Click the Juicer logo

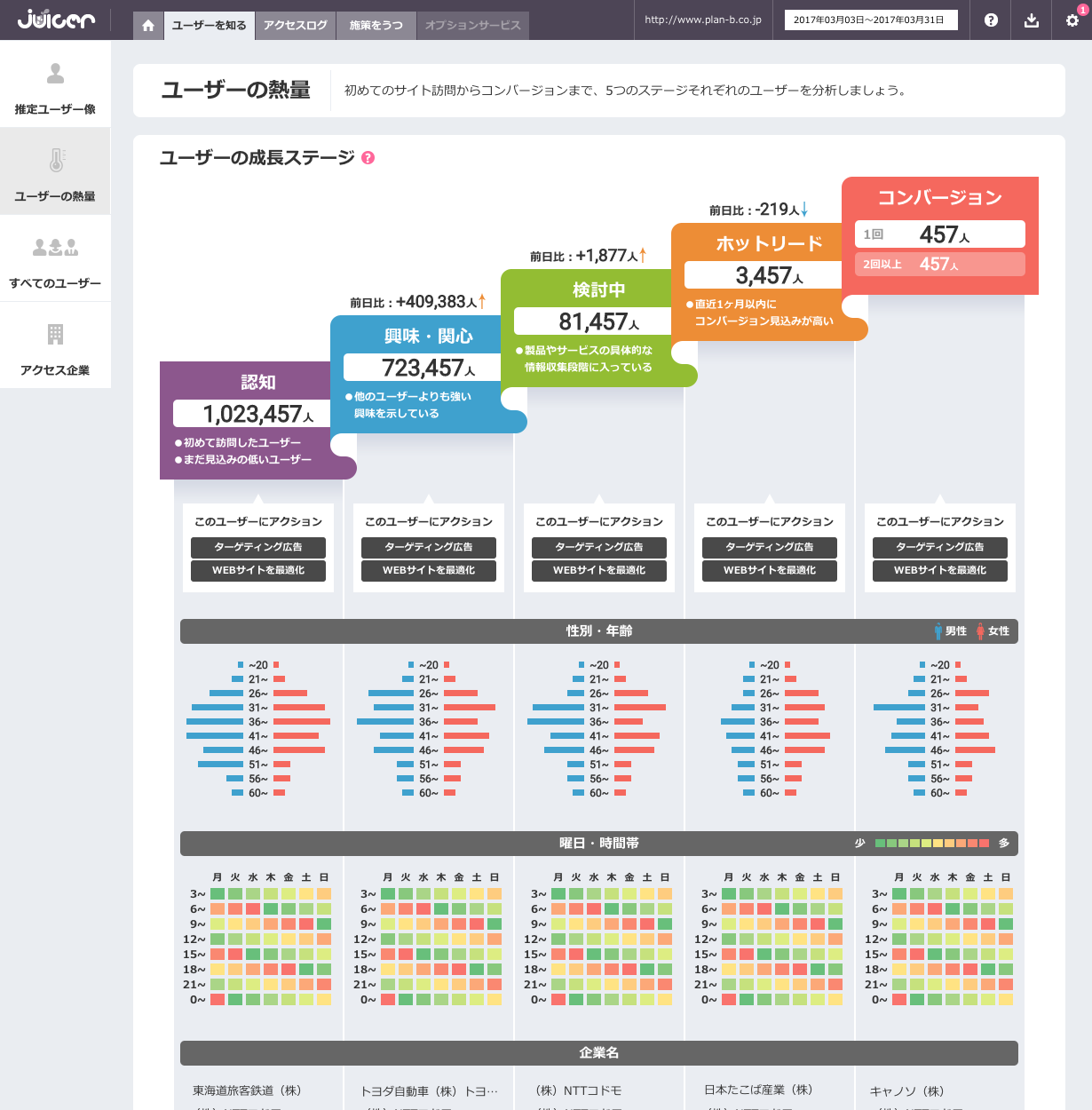pos(56,19)
